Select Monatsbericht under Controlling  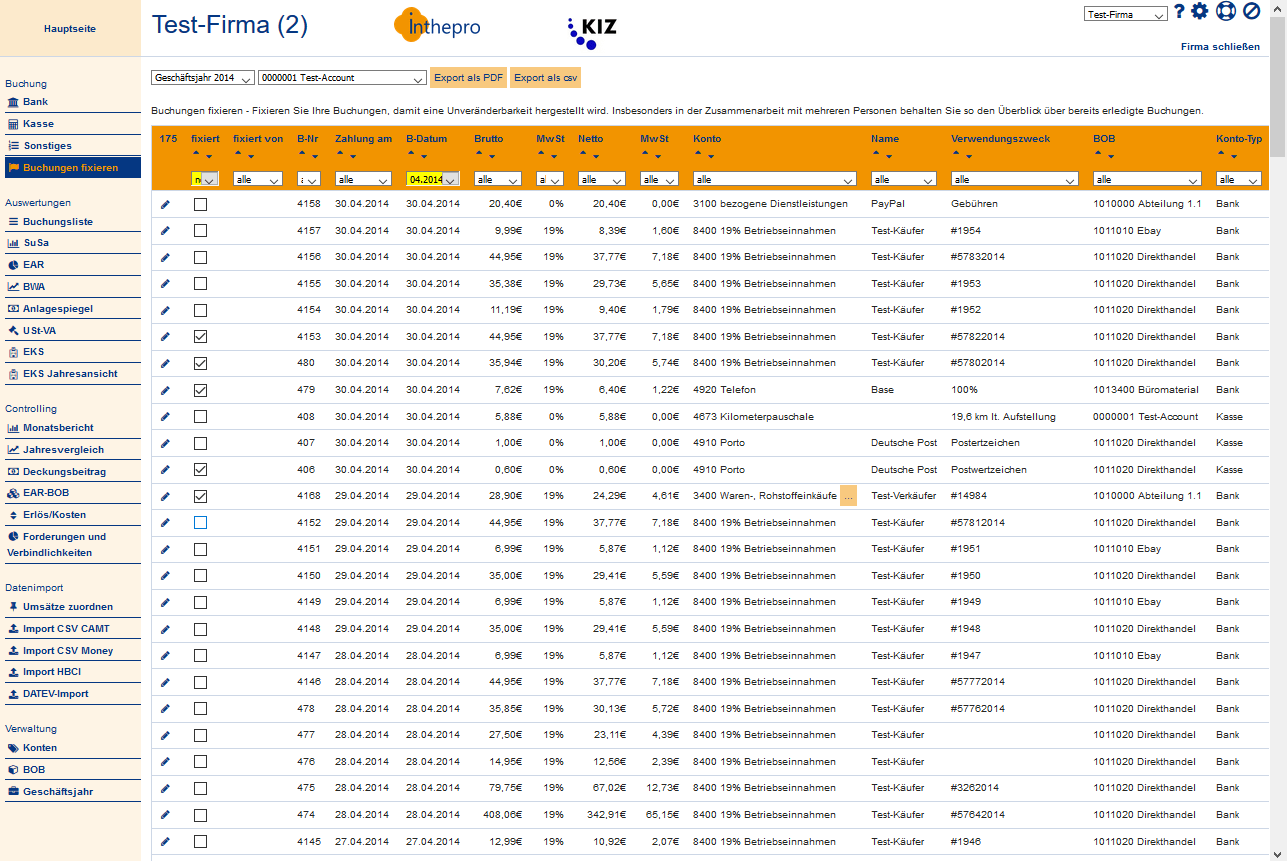tap(58, 428)
